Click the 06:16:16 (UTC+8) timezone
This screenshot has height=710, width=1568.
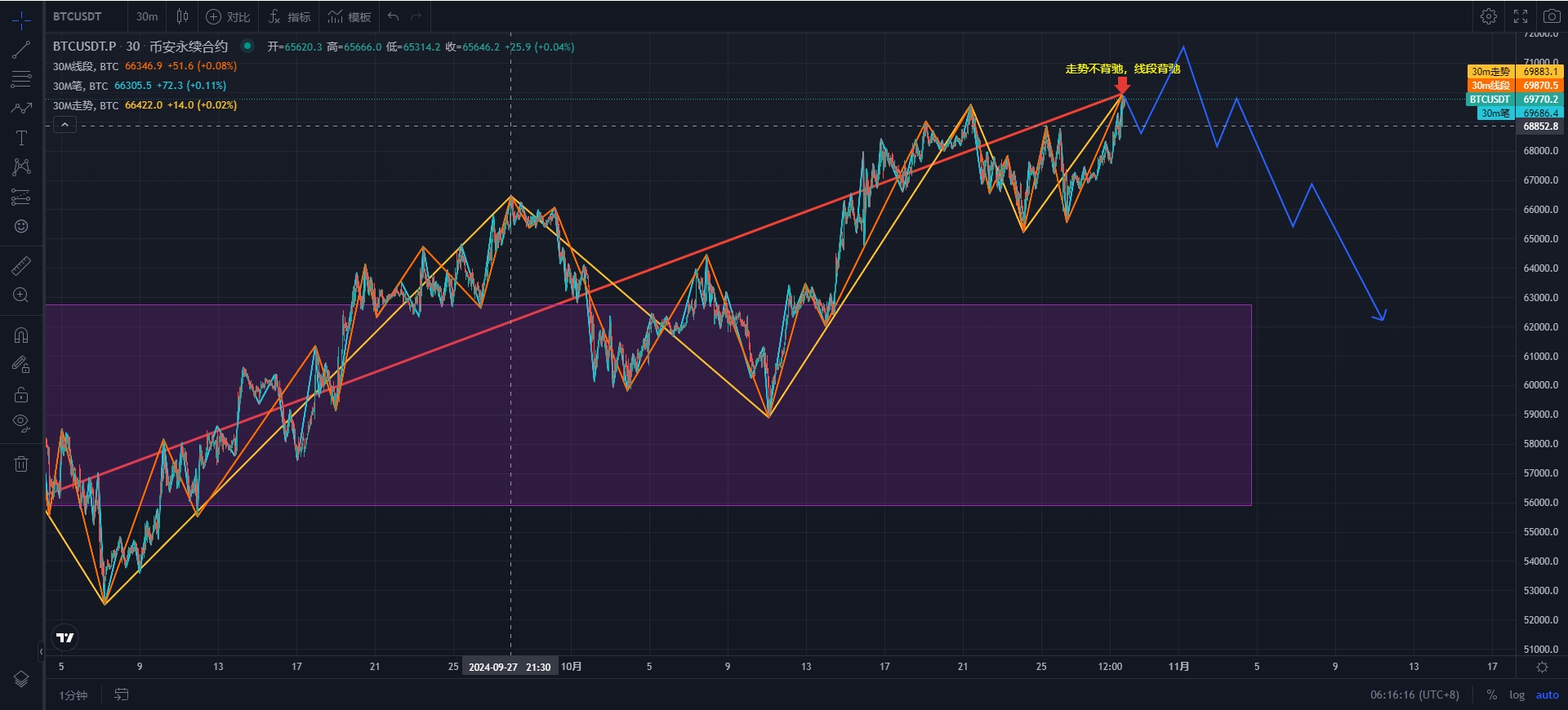pyautogui.click(x=1414, y=695)
